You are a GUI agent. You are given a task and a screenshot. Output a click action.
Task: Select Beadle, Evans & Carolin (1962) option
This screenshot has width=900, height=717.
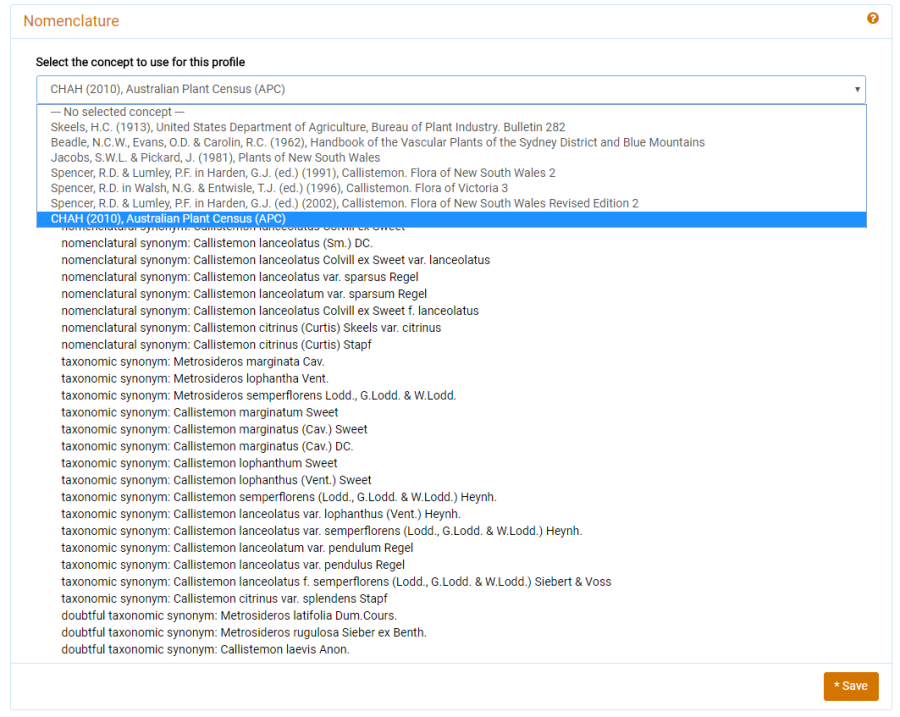coord(377,142)
